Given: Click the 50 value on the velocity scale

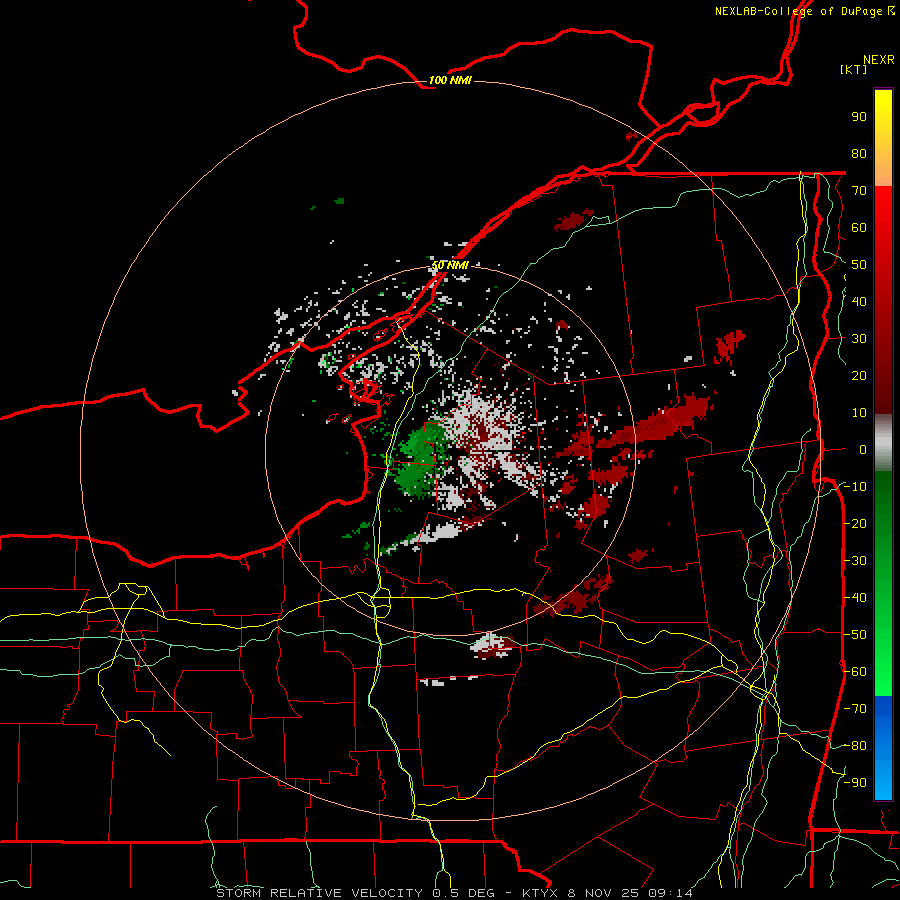Looking at the screenshot, I should point(859,265).
